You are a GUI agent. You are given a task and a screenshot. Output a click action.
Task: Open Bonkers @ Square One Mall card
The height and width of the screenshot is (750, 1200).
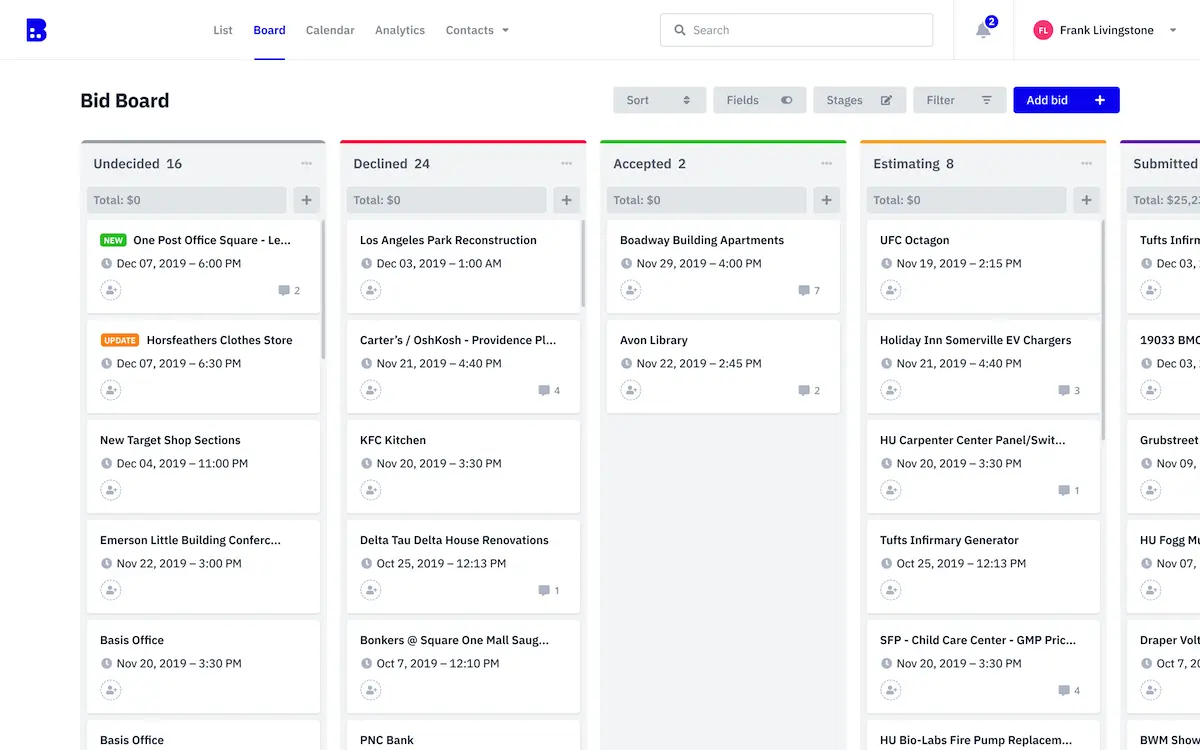[x=463, y=666]
